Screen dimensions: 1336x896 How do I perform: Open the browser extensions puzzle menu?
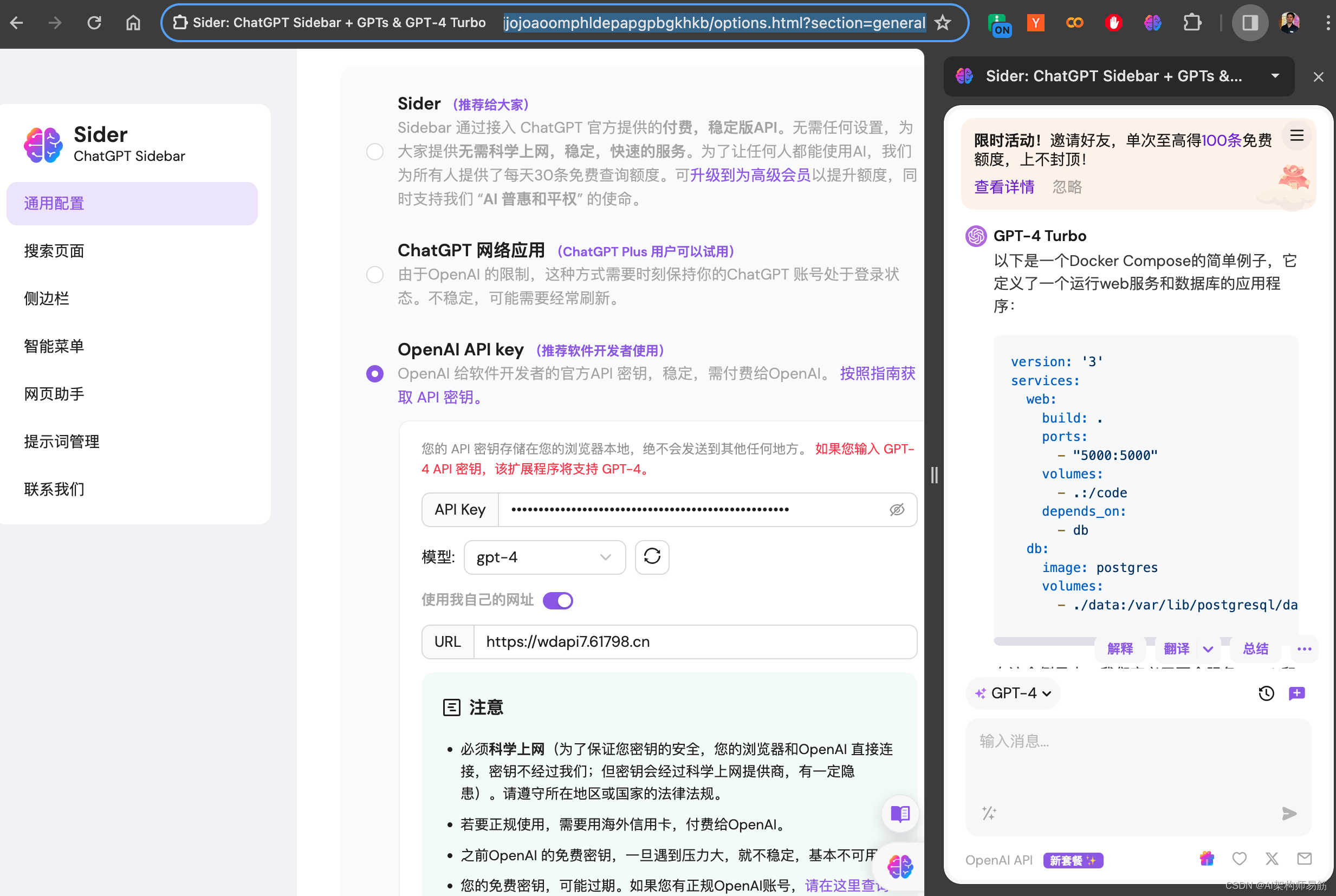(x=1192, y=23)
